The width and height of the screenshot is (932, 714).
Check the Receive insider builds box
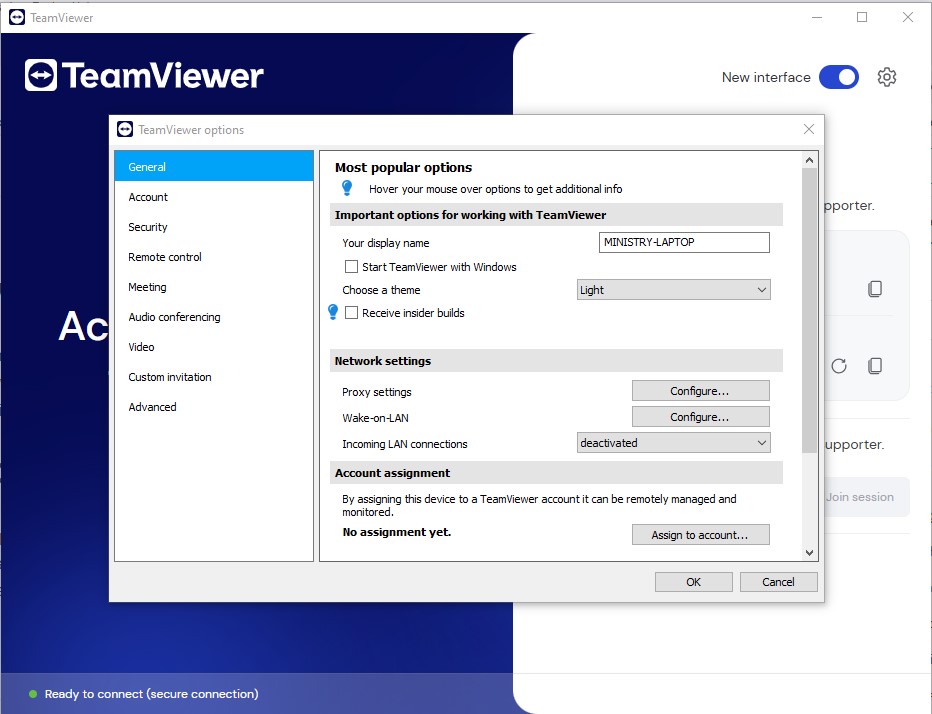pos(351,312)
